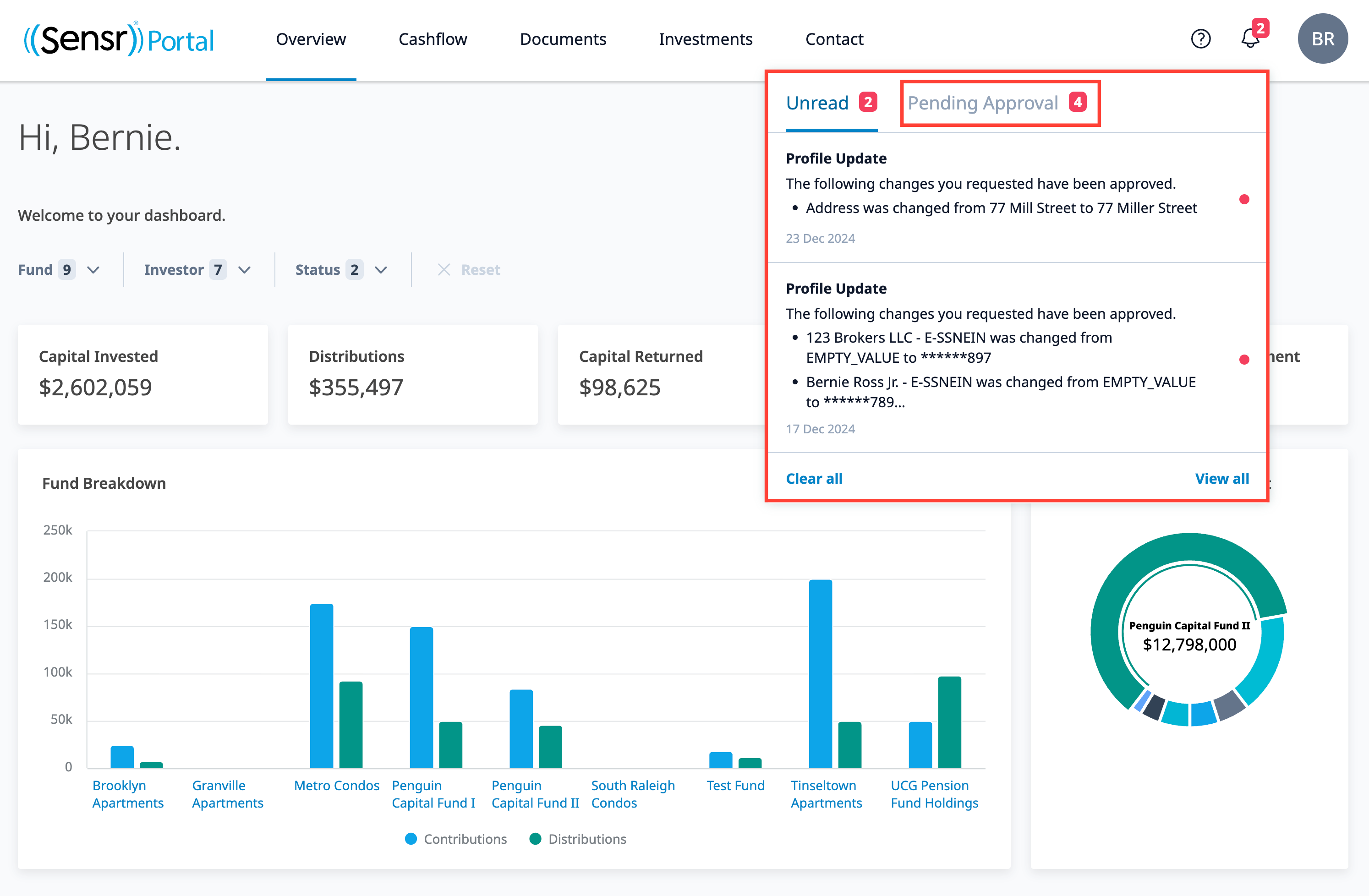Click the notifications bell icon
This screenshot has height=896, width=1369.
click(x=1249, y=39)
